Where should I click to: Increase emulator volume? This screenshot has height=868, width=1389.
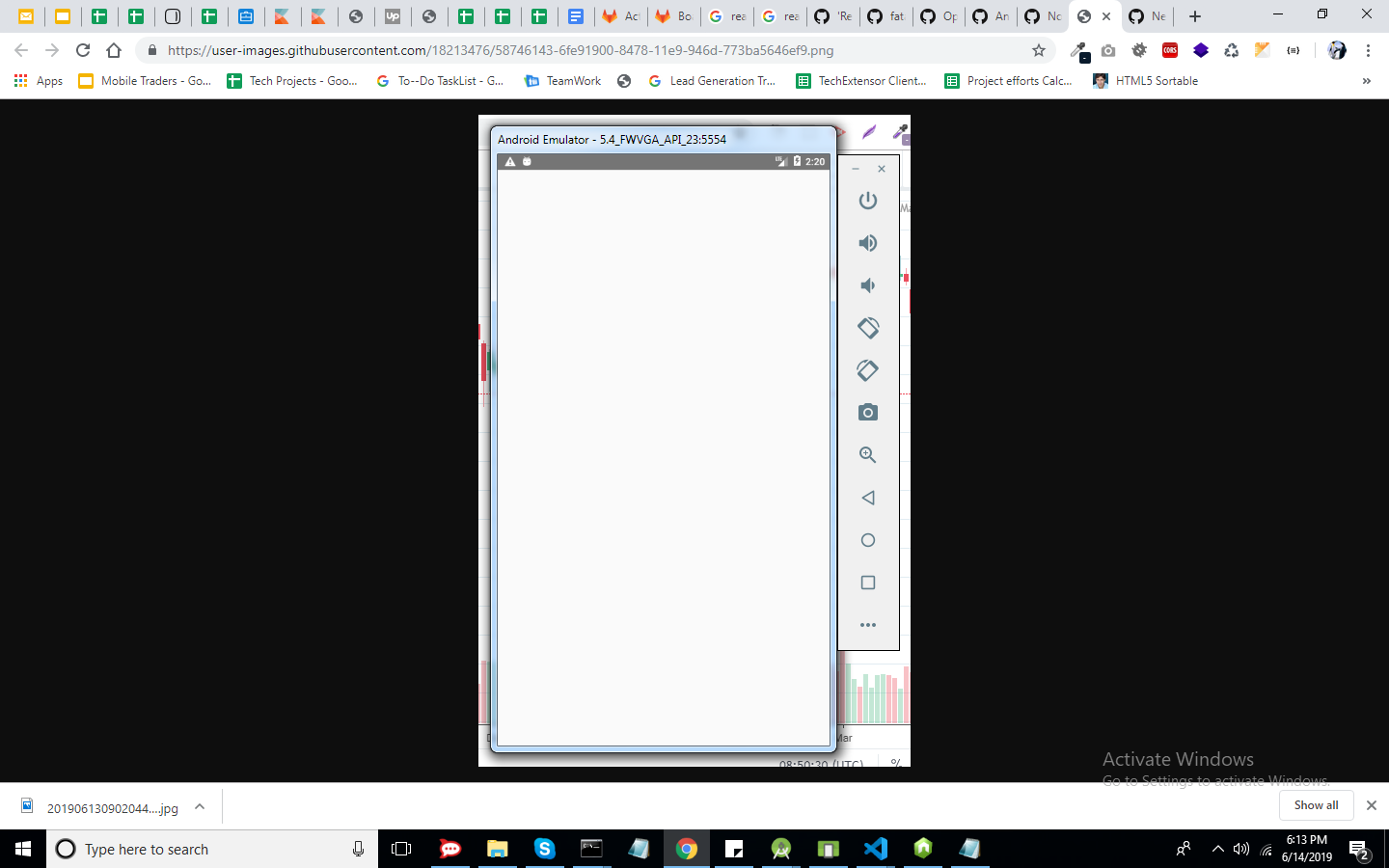[x=868, y=243]
